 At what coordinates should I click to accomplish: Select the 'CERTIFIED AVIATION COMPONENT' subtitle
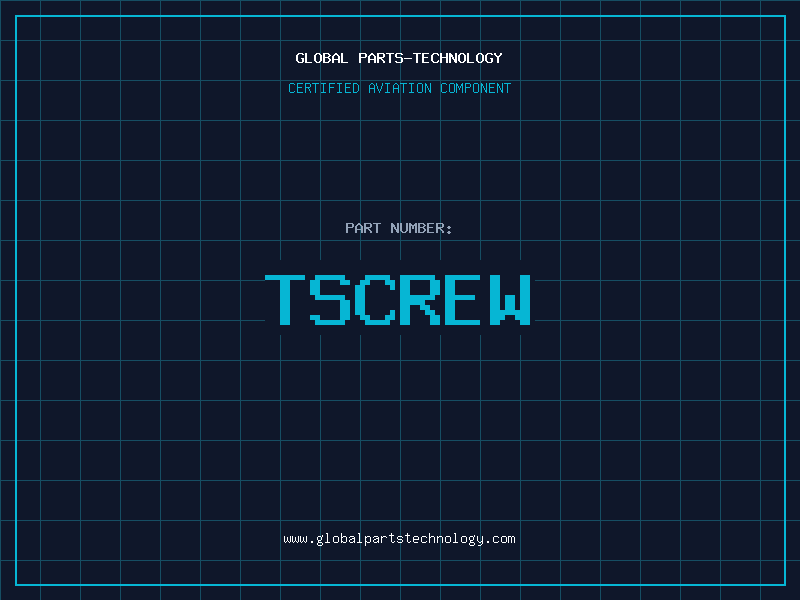(399, 88)
